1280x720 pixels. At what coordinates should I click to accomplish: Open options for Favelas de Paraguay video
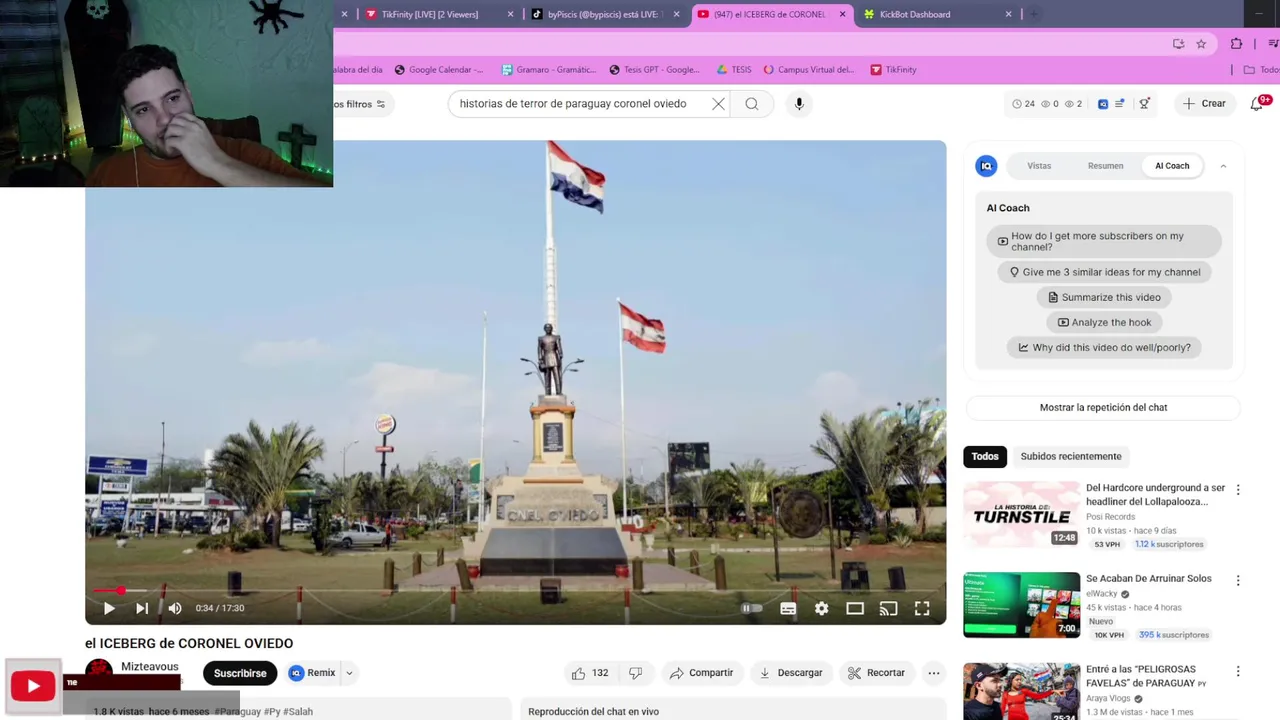[1238, 672]
